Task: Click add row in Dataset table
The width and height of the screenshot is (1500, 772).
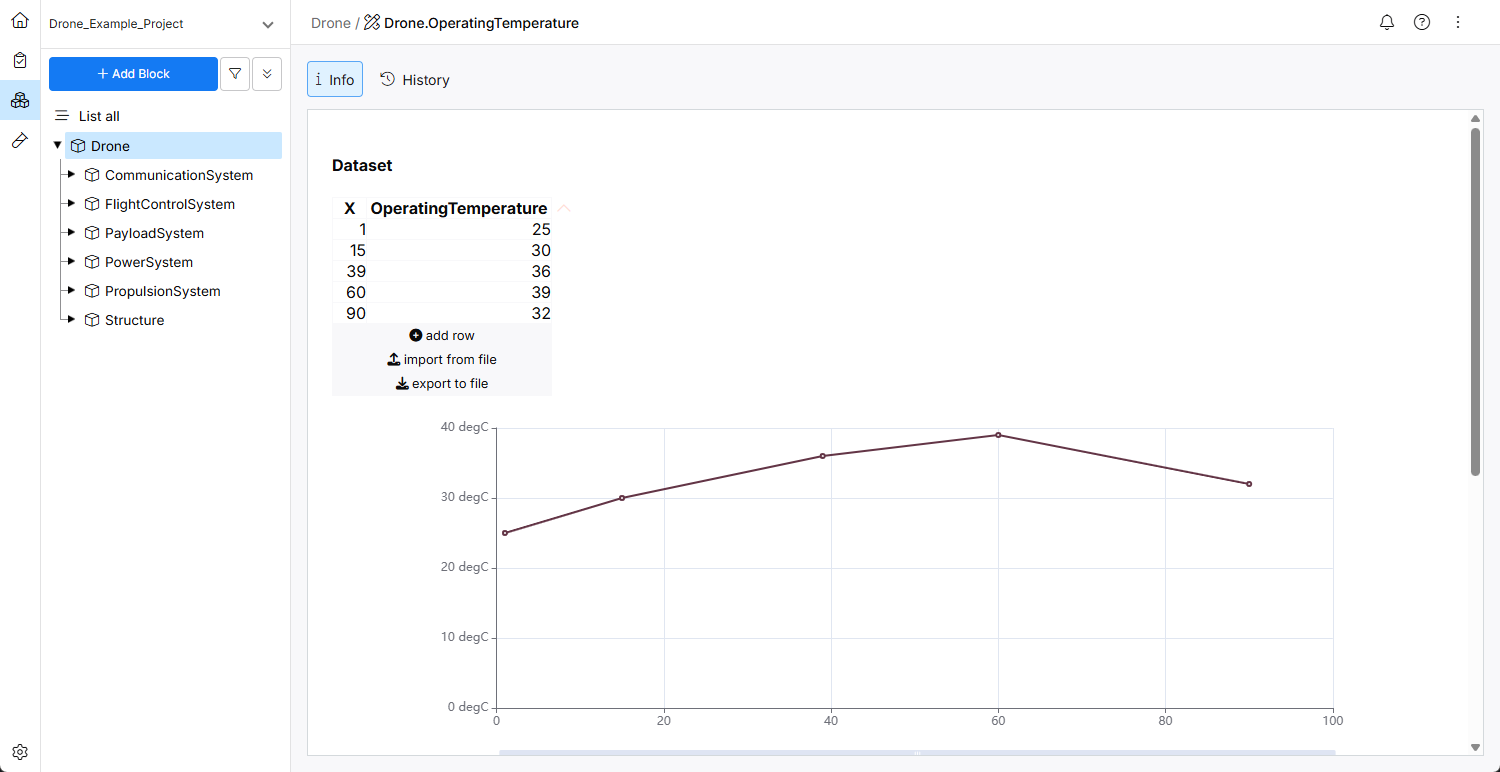Action: [442, 336]
